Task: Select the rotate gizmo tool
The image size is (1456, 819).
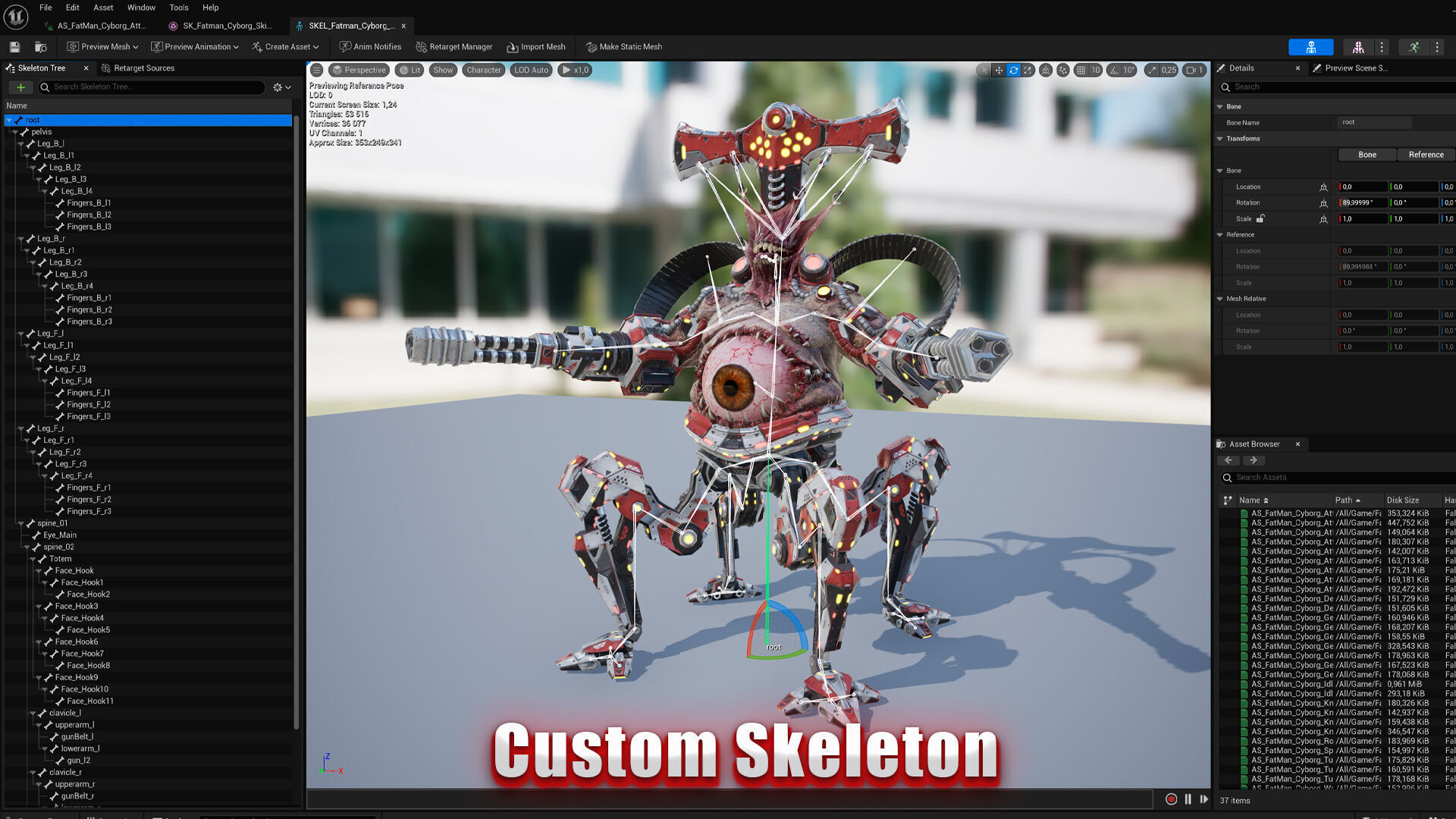Action: pos(1013,70)
